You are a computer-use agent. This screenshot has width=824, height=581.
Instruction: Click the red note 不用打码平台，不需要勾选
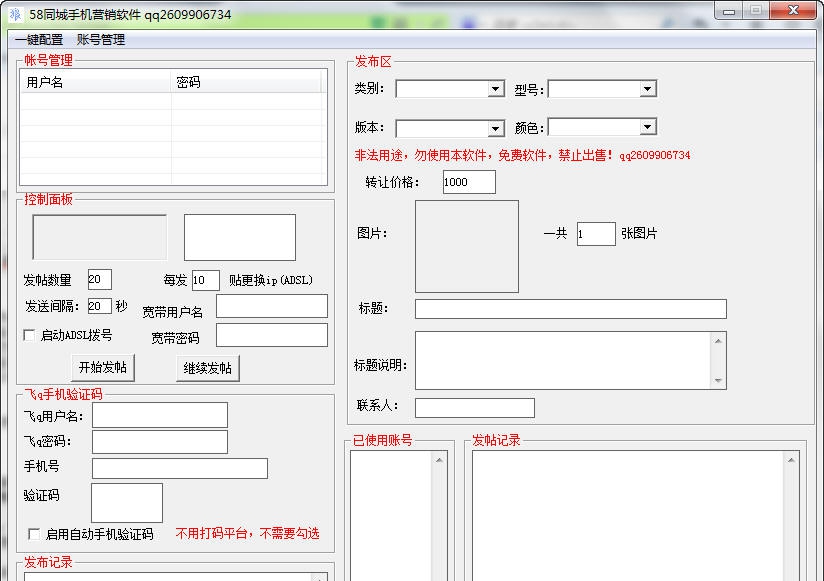pyautogui.click(x=248, y=534)
